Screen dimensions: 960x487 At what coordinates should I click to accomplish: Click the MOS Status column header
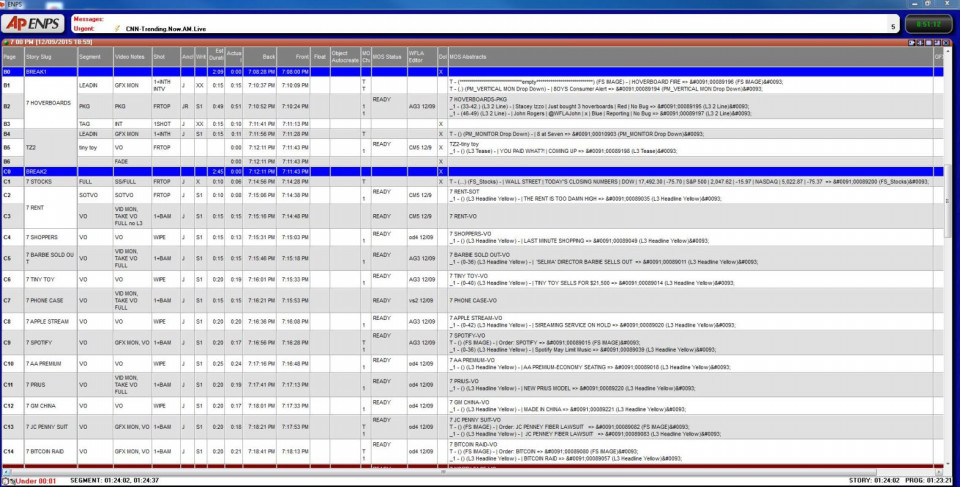[387, 57]
